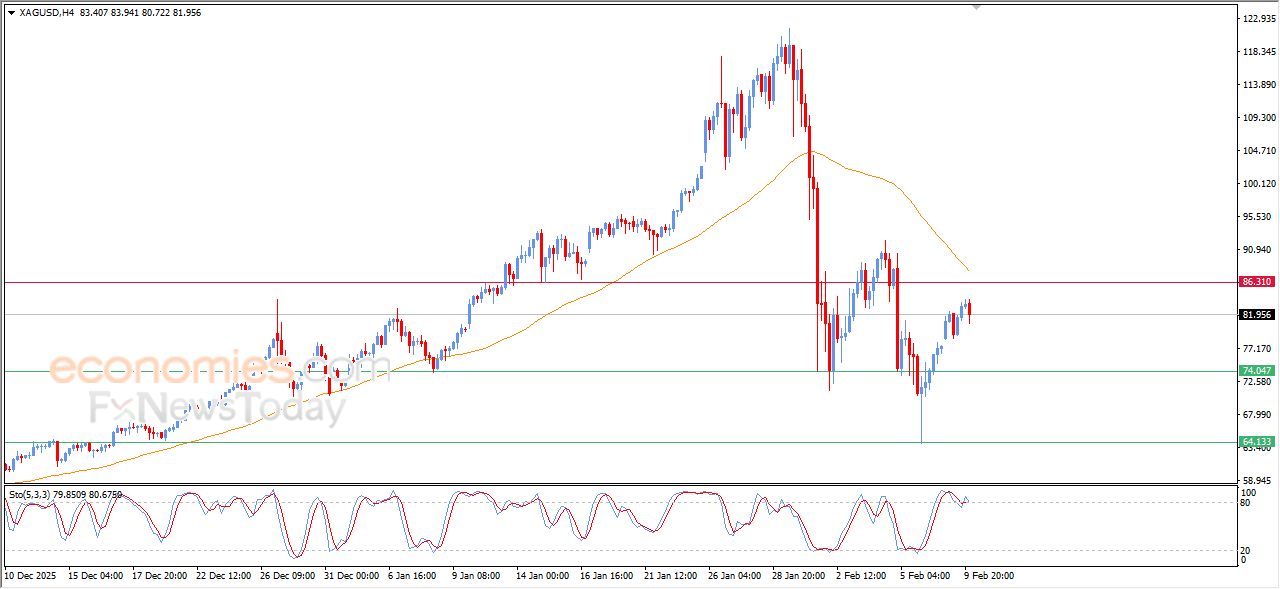Click the XAGUSD,H4 symbol label

pyautogui.click(x=48, y=13)
